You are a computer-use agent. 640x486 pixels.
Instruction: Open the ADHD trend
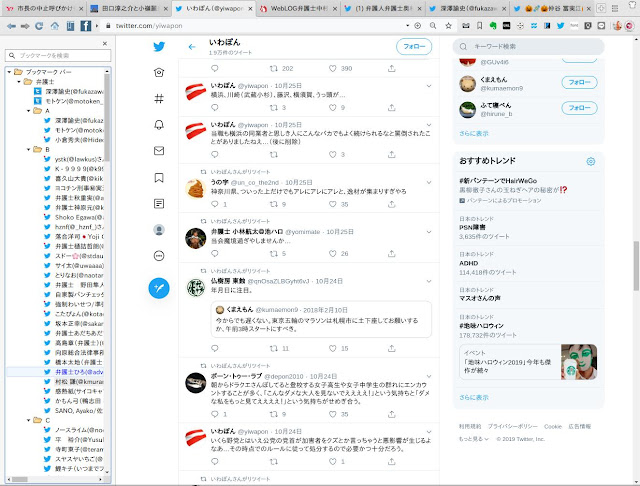528,264
